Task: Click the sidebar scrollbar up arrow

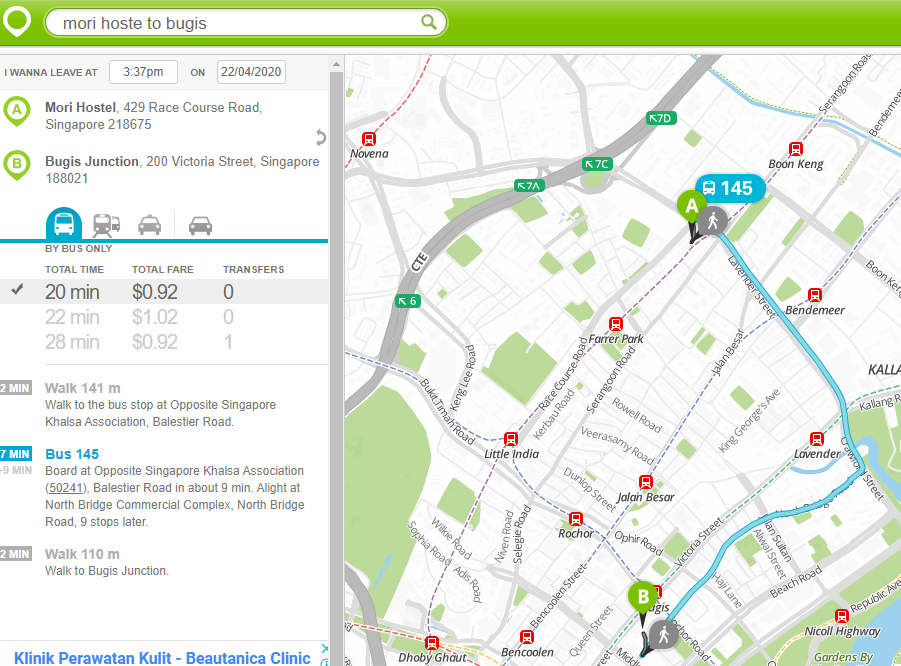Action: pos(337,64)
